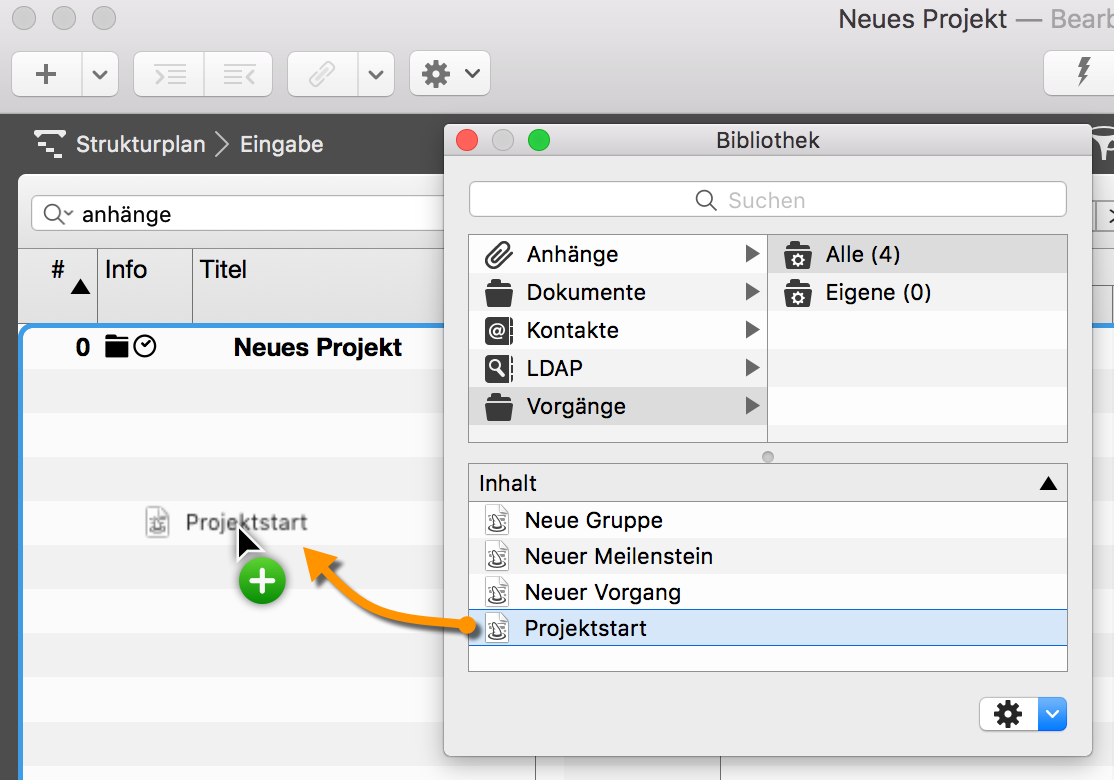Select Dokumente in the library list
The height and width of the screenshot is (780, 1114).
pyautogui.click(x=585, y=293)
